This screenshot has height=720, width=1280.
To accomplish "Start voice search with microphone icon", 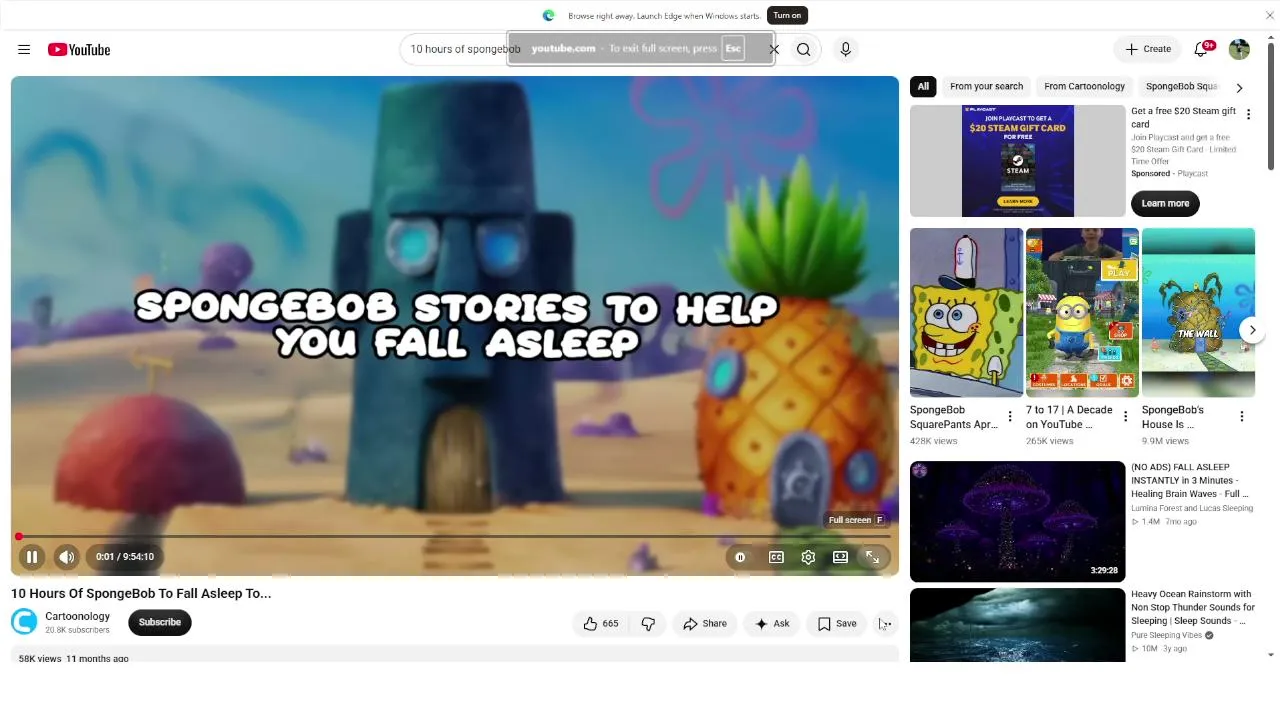I will coord(845,49).
